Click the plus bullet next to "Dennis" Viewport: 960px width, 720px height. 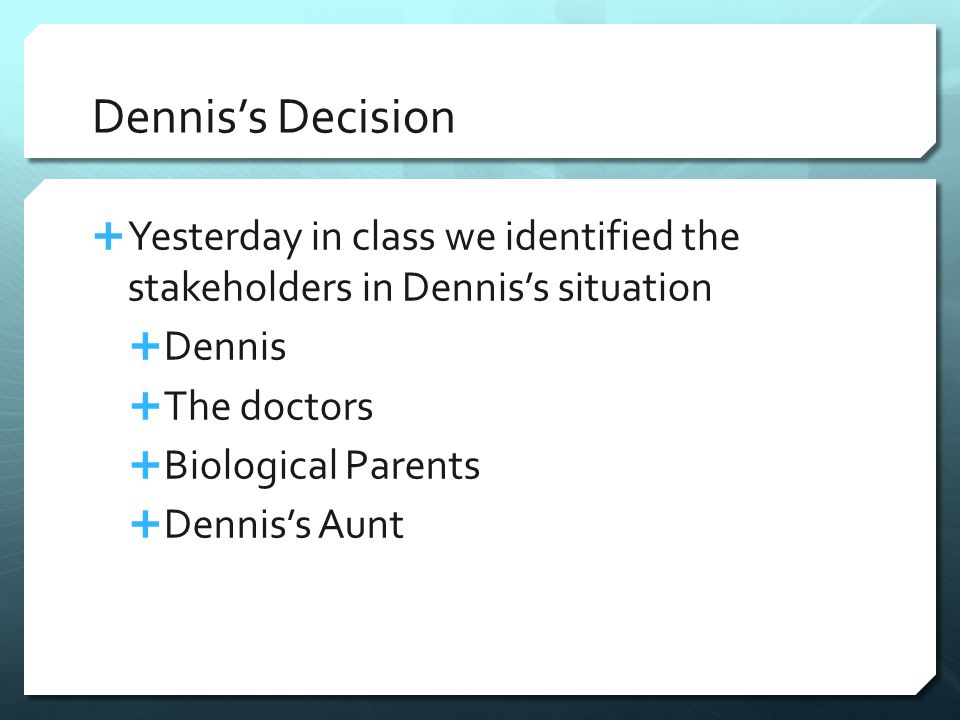(x=145, y=347)
